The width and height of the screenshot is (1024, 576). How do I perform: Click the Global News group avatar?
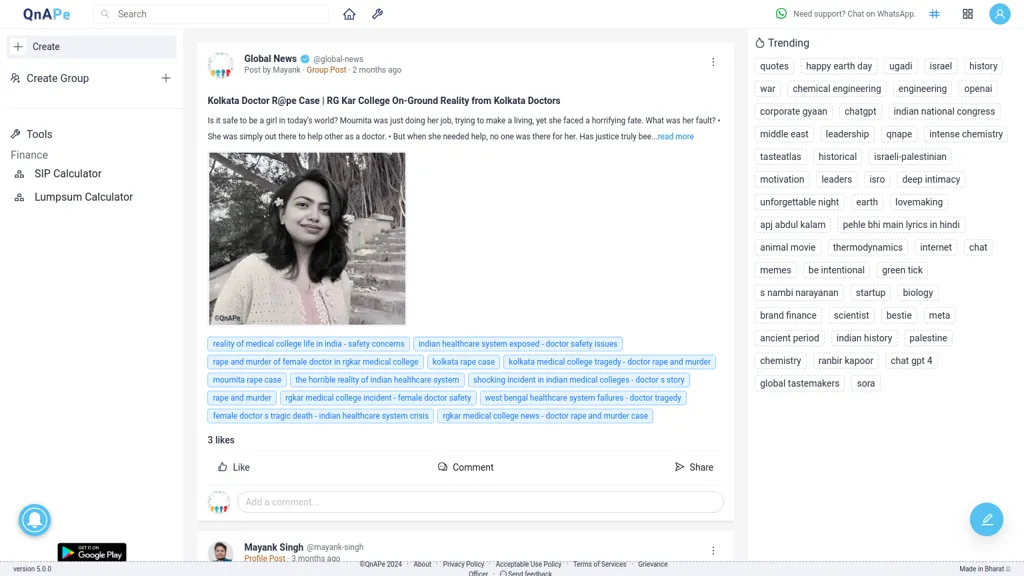221,65
